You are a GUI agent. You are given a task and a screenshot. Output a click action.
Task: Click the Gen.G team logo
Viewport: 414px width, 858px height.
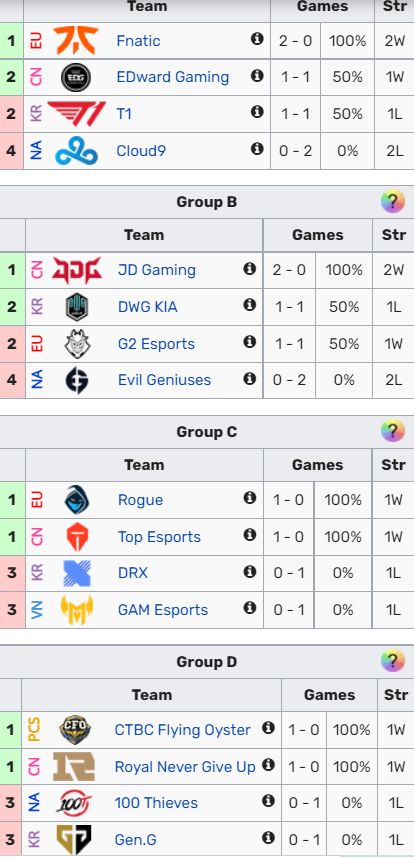[x=74, y=839]
